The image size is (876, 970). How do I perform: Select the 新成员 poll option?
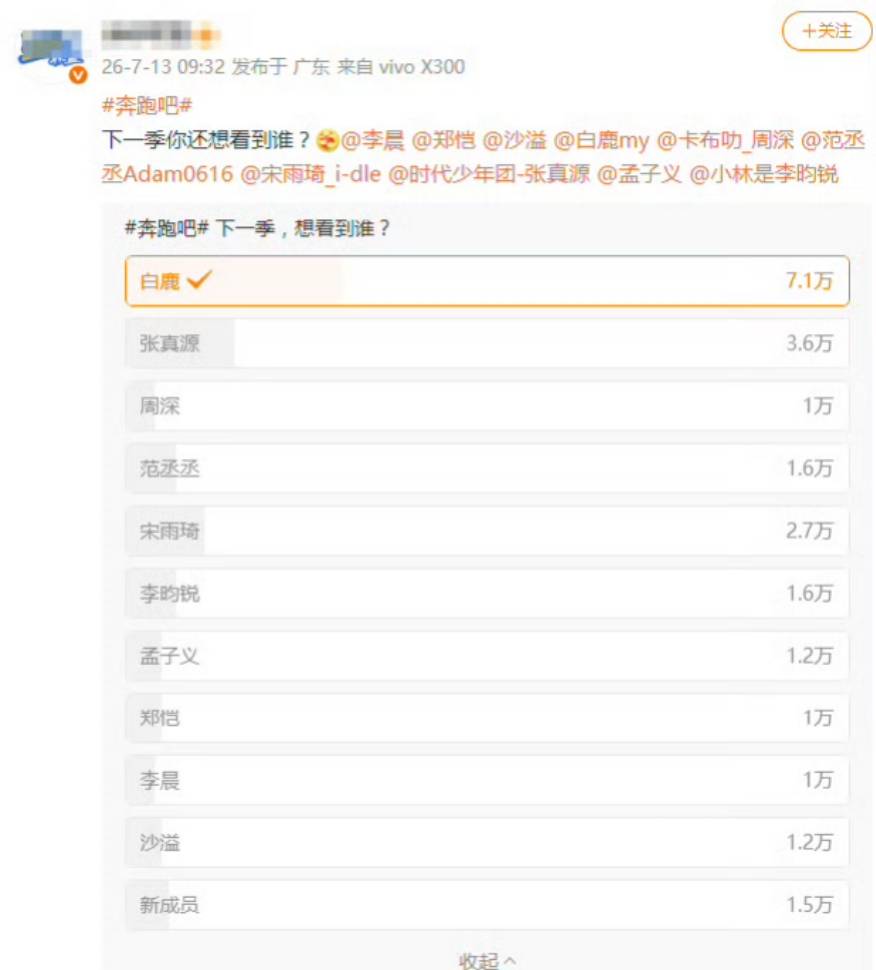click(x=487, y=905)
